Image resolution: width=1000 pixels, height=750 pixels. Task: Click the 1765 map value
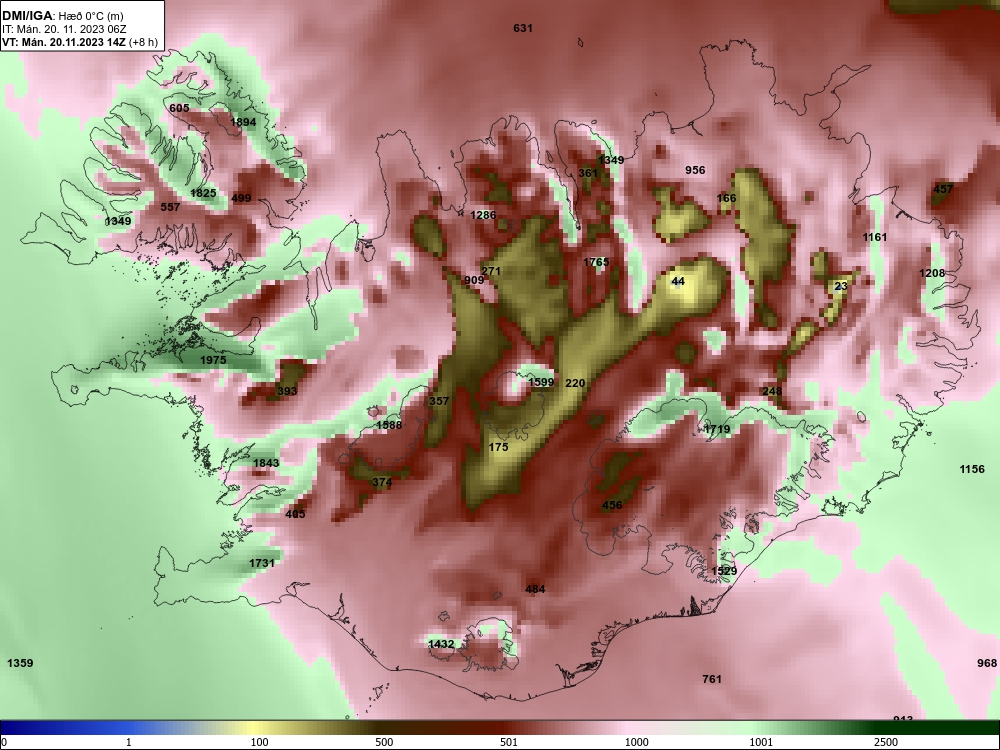tap(596, 262)
